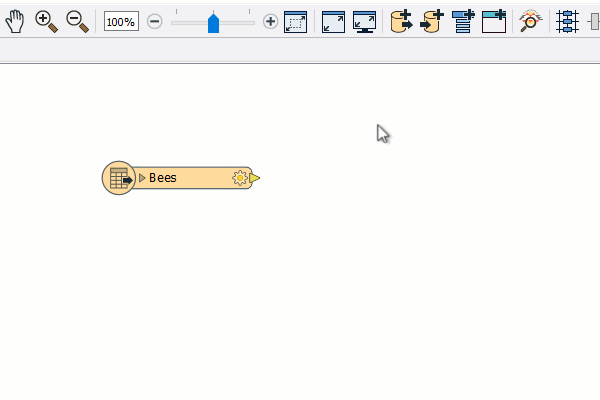Add a Reader with cylinder-plus icon

tap(401, 21)
